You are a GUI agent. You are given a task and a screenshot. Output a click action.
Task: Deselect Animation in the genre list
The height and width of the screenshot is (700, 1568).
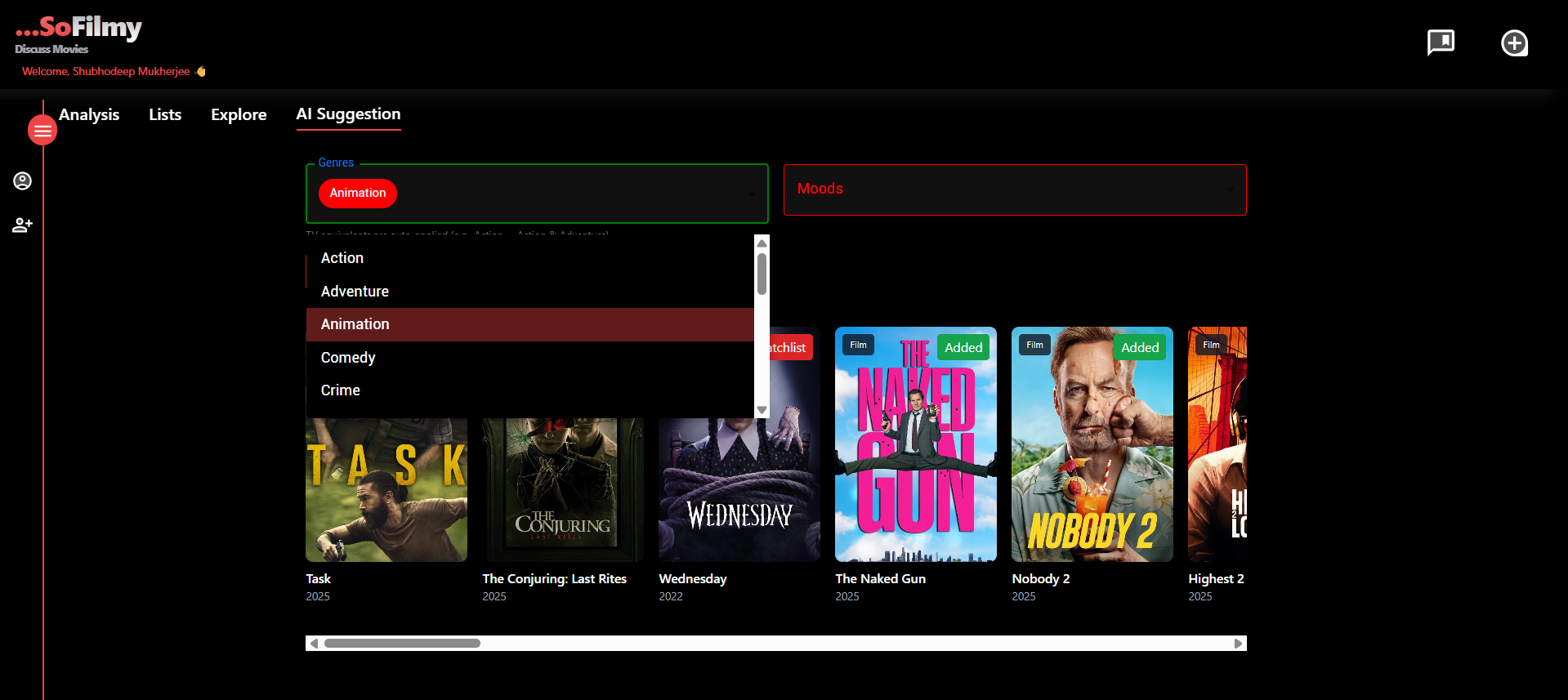coord(529,324)
